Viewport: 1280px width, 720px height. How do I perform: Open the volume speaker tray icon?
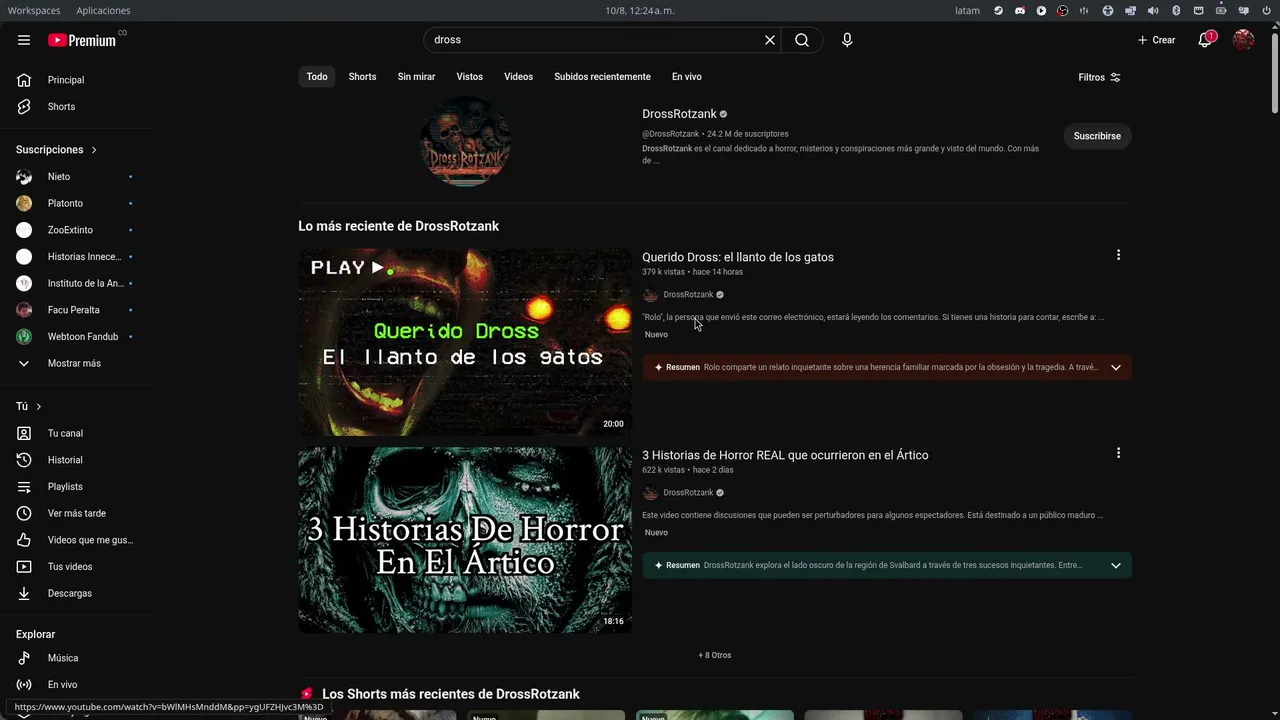[x=1153, y=11]
